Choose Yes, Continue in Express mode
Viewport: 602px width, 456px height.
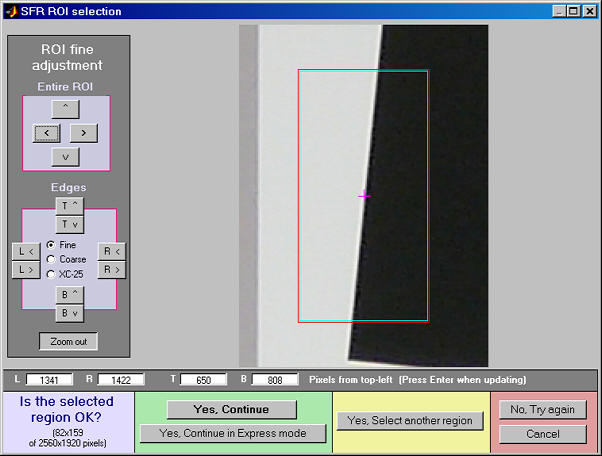point(233,433)
